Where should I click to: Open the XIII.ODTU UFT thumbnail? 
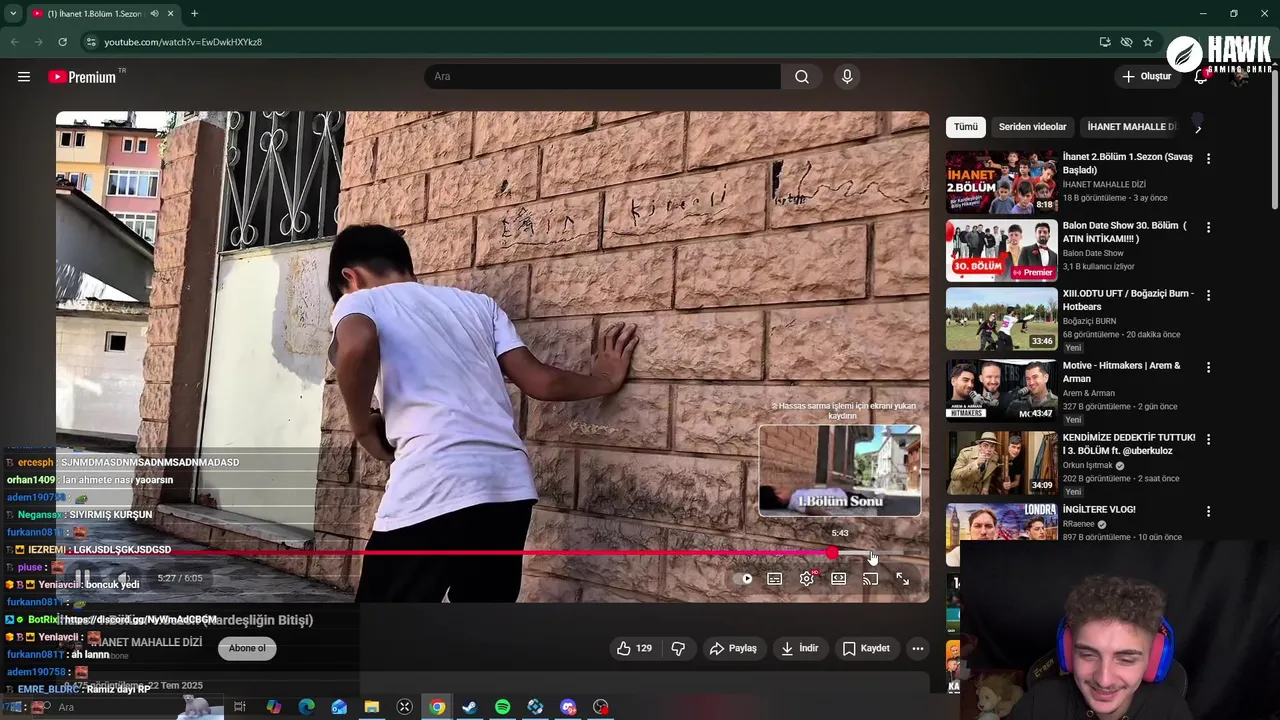(x=1001, y=319)
